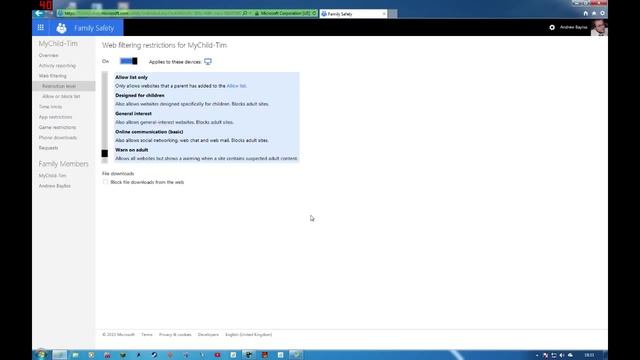Open the Allow list link
This screenshot has width=640, height=360.
[x=236, y=86]
